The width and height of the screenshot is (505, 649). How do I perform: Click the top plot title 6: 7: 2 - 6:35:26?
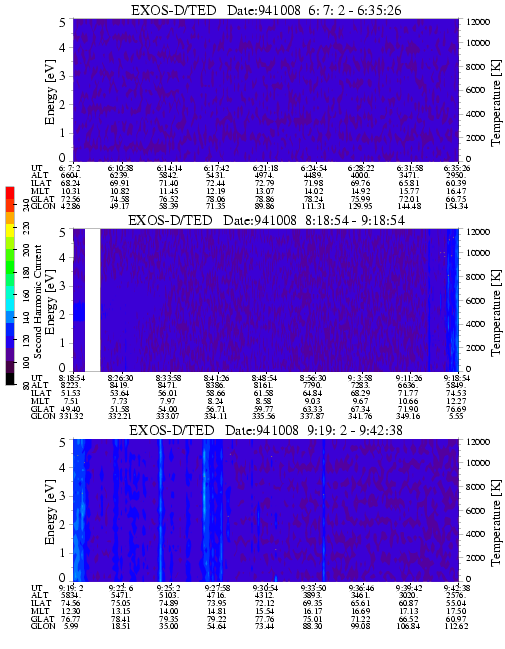[355, 10]
